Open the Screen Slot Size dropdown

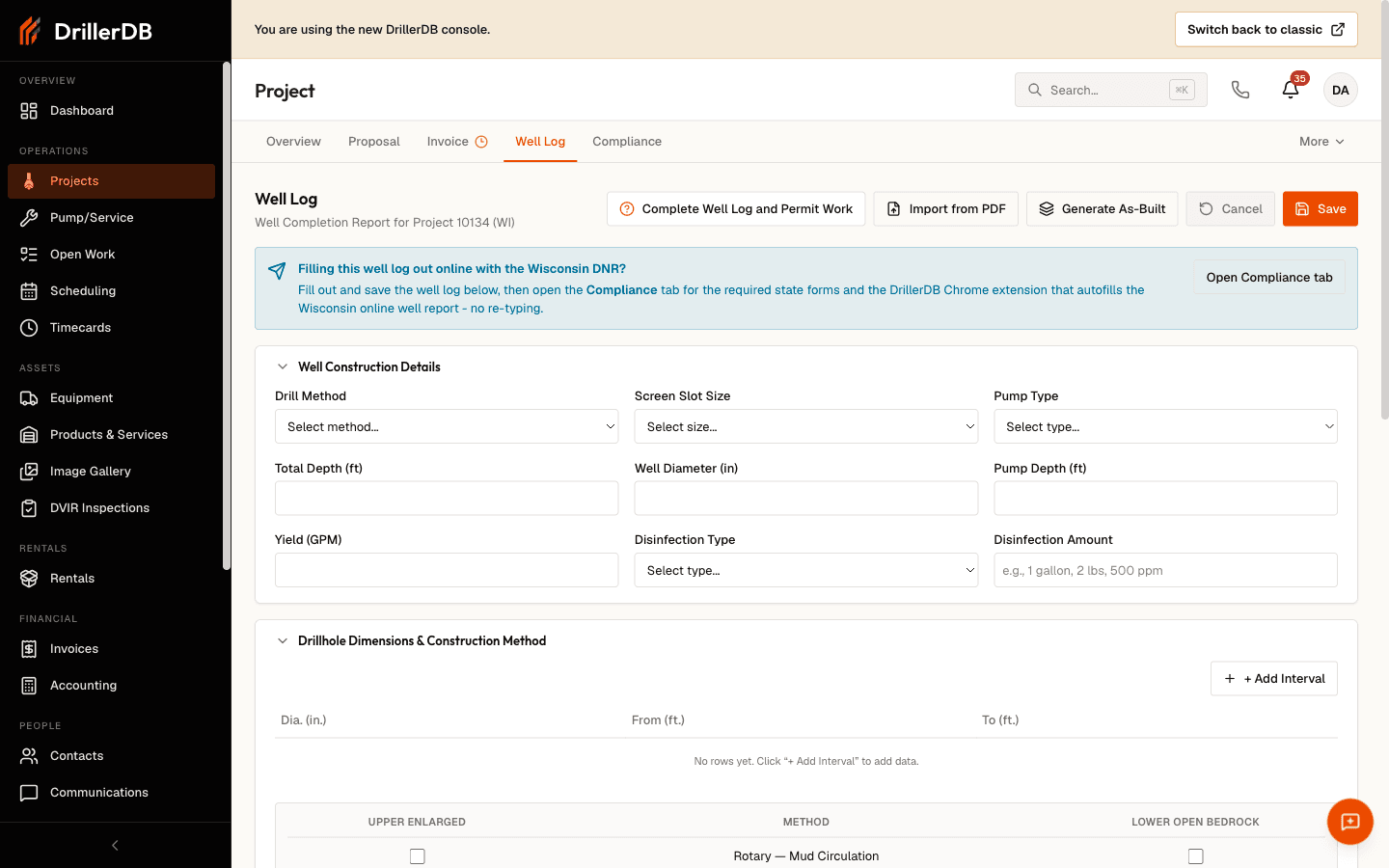806,426
